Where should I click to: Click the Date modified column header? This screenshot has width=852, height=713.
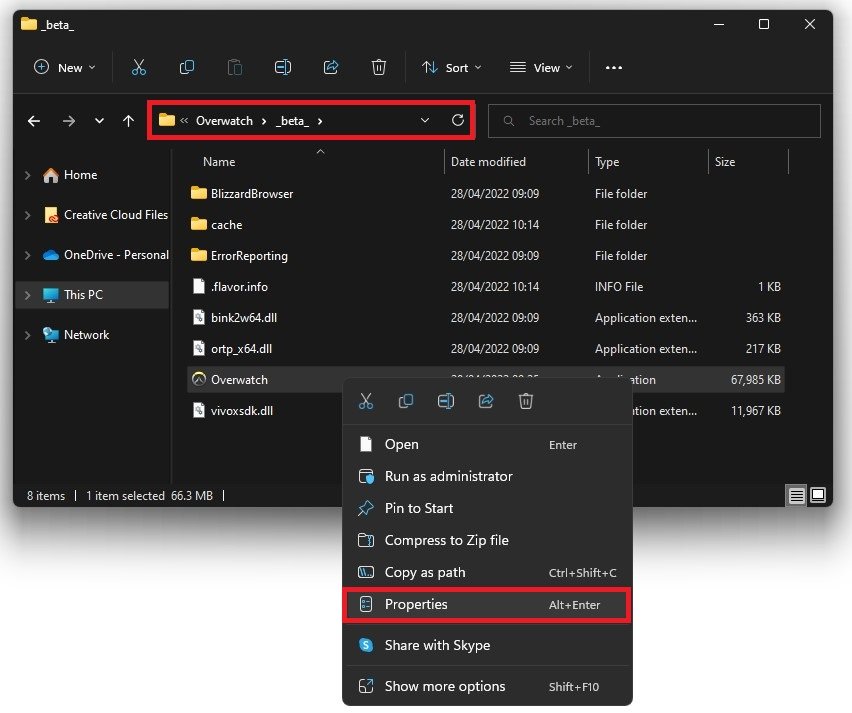point(488,162)
